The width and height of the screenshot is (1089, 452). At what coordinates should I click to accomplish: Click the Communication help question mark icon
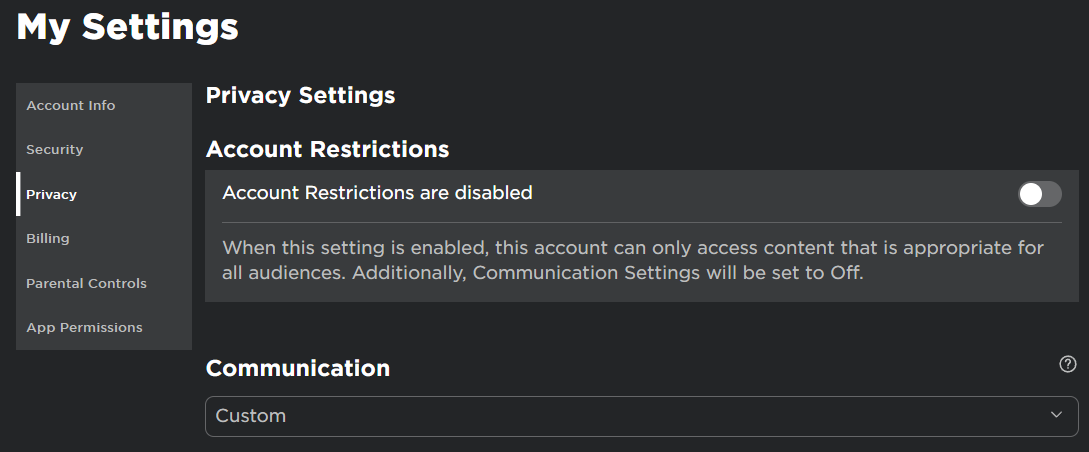1068,364
